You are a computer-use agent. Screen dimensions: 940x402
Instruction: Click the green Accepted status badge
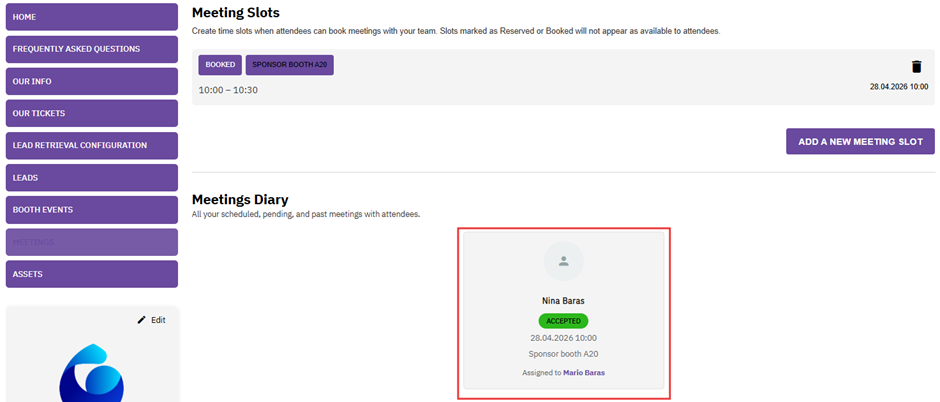(563, 321)
